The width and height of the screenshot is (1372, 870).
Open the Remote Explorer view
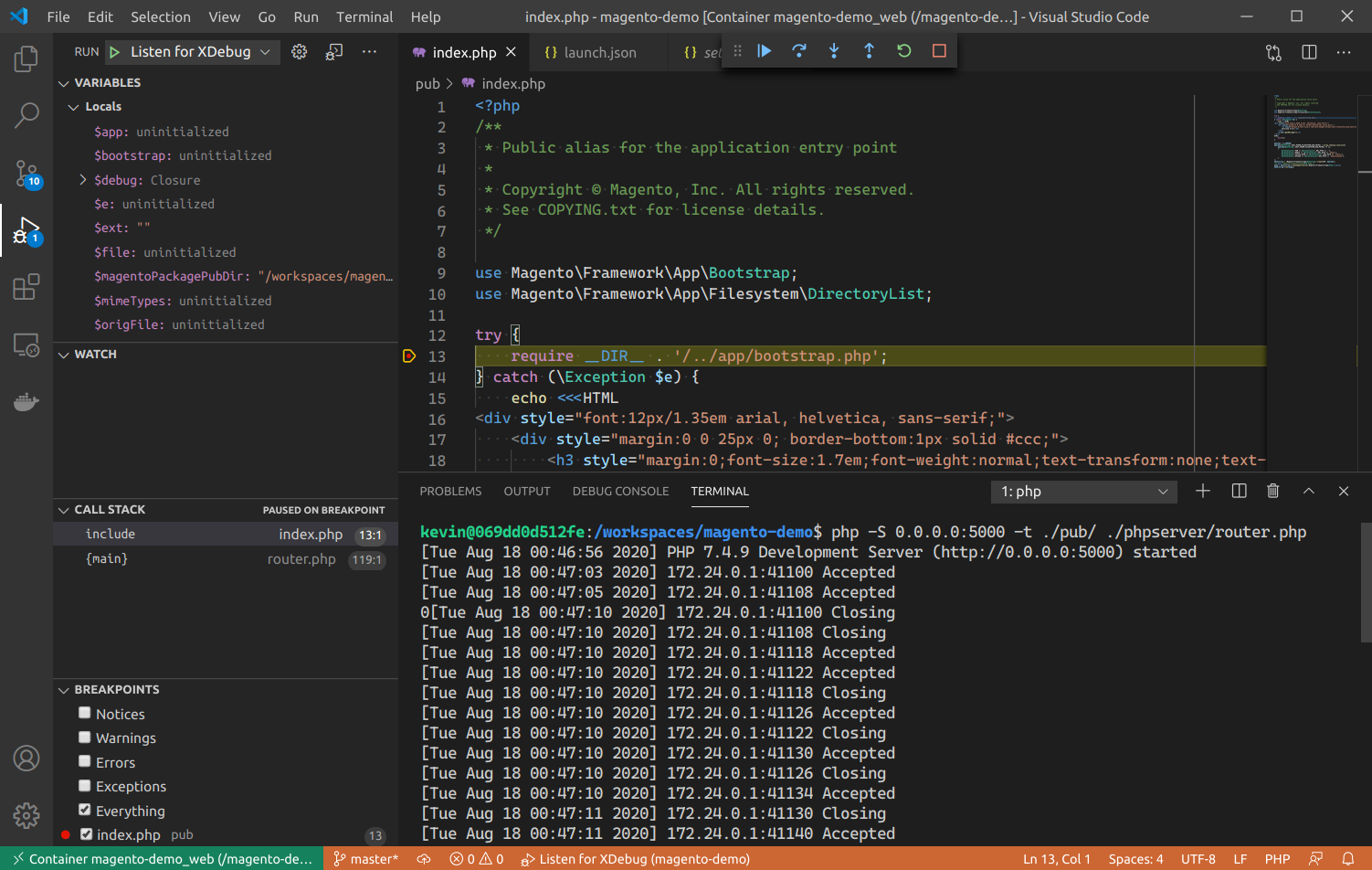click(26, 345)
